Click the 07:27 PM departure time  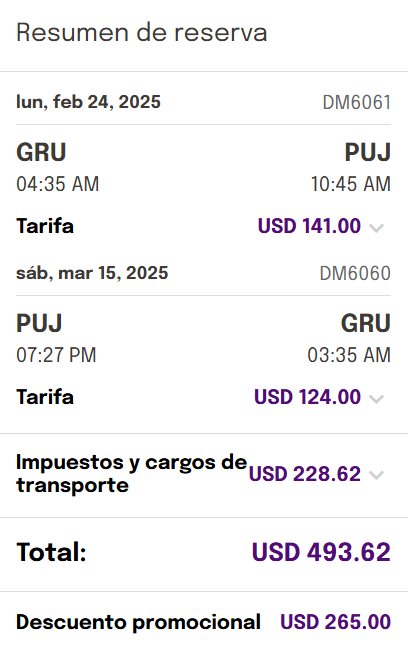56,355
